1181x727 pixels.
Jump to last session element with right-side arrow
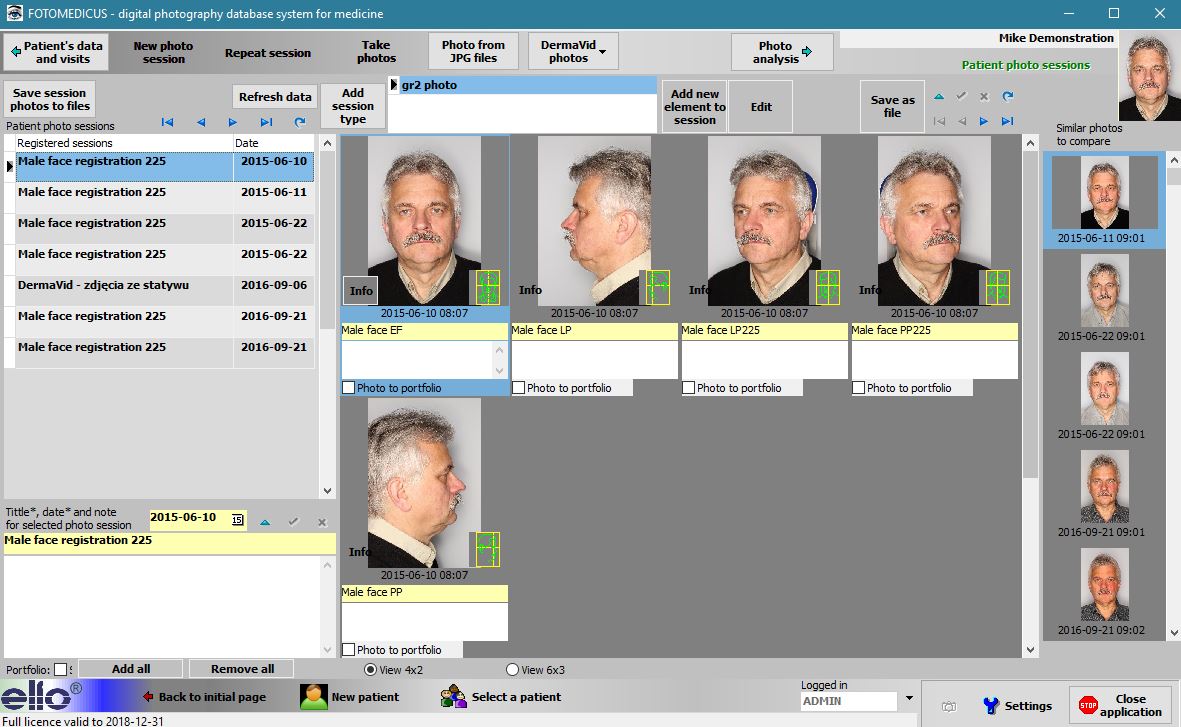click(x=1008, y=121)
